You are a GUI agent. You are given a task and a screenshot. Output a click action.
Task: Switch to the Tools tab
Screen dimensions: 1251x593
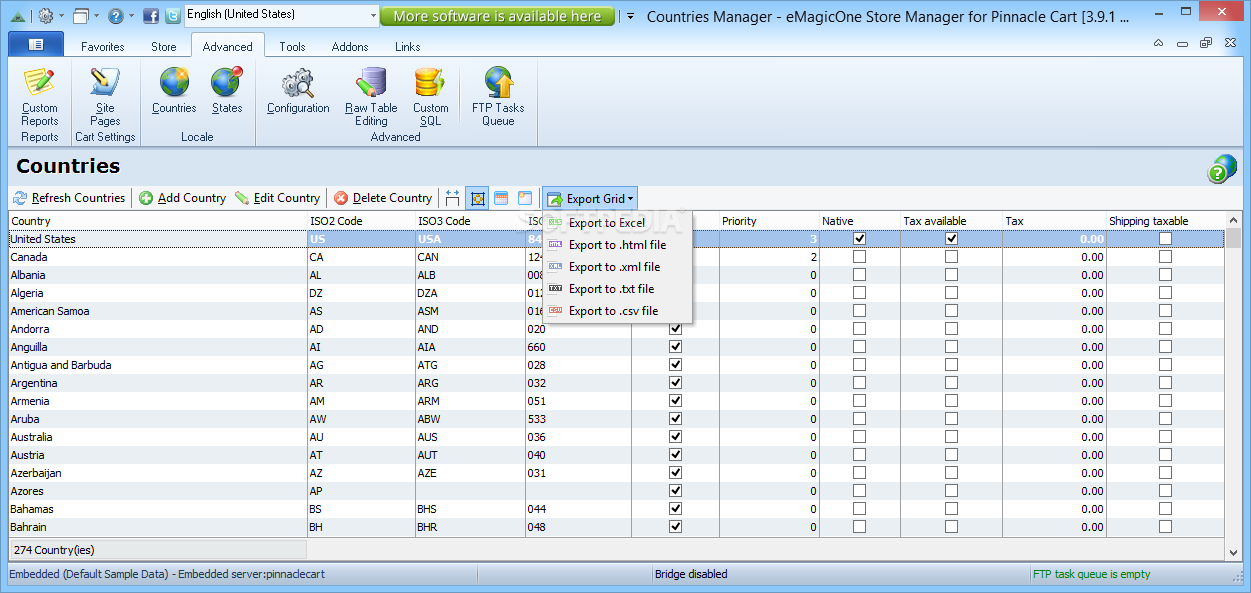[x=292, y=47]
